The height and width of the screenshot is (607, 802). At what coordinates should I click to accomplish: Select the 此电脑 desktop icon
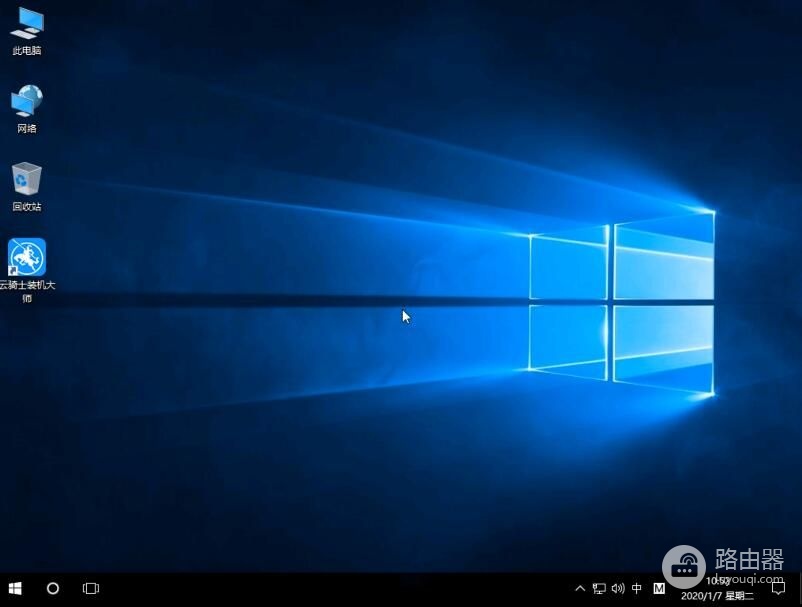point(27,31)
